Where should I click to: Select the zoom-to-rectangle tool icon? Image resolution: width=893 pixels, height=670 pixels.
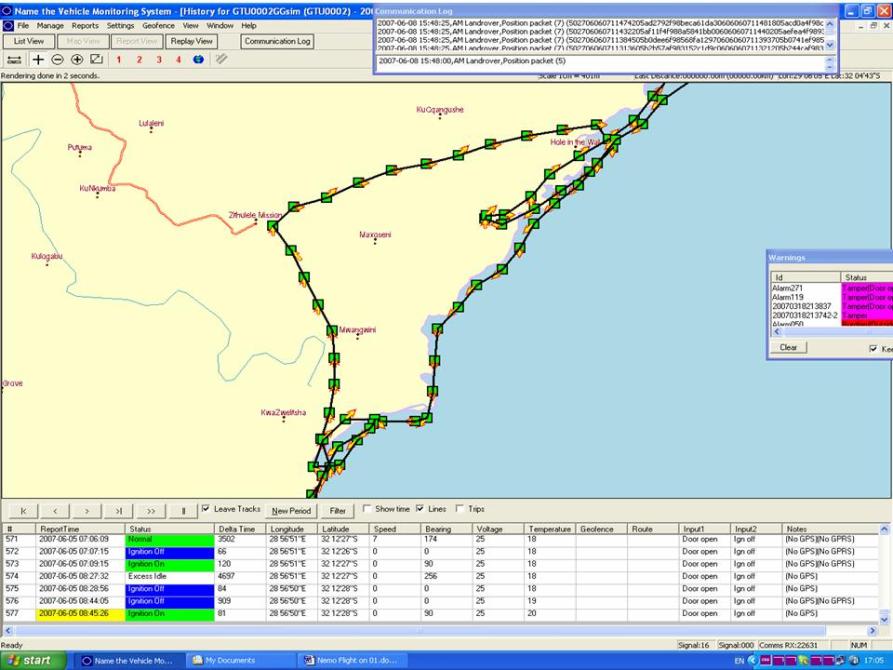coord(96,60)
